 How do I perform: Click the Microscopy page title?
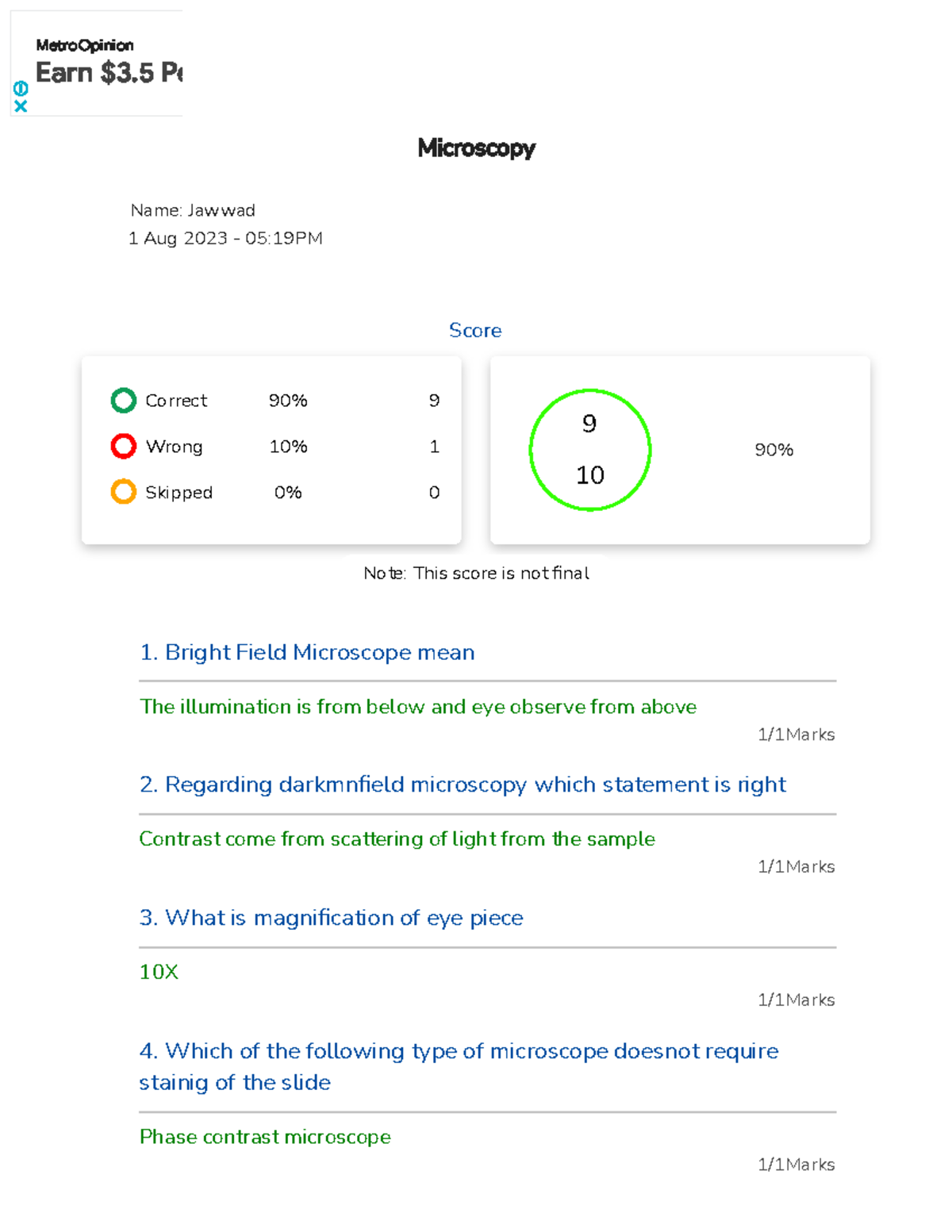(476, 149)
